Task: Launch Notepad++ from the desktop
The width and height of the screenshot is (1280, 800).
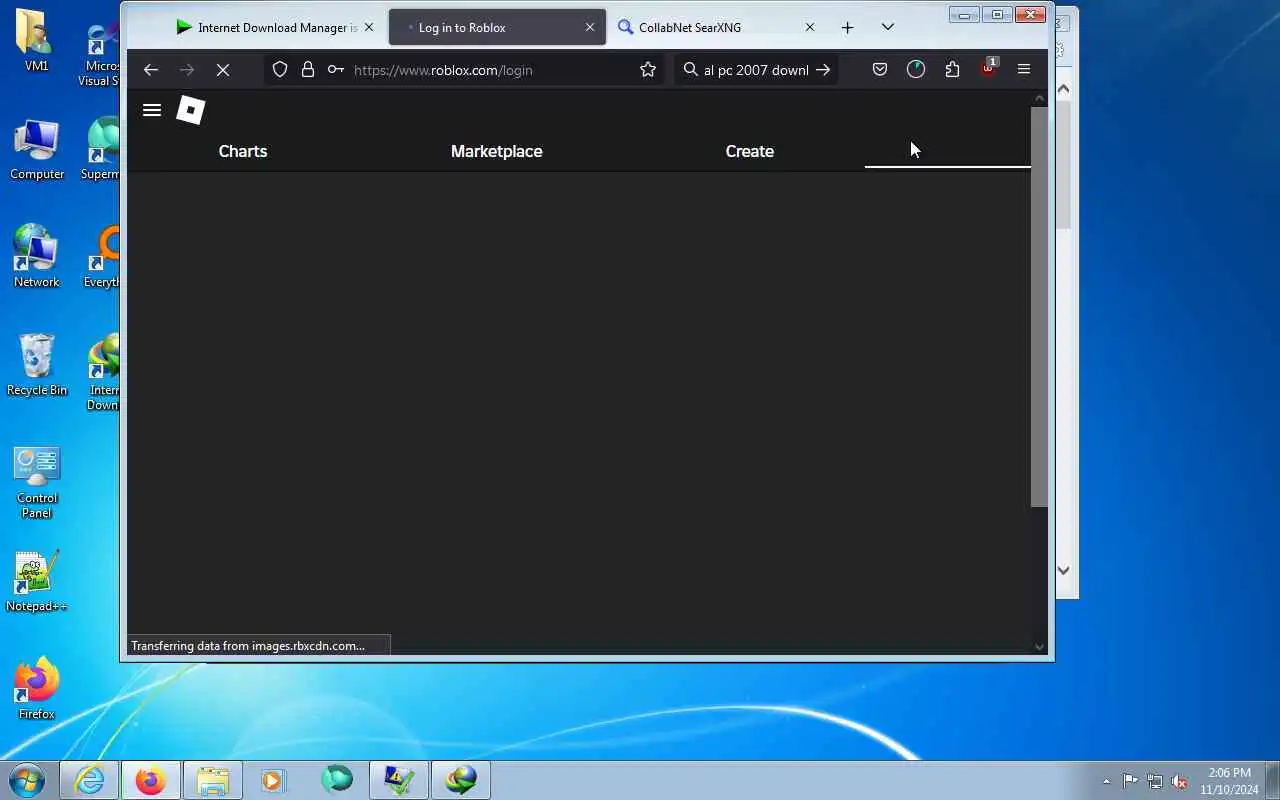Action: (x=37, y=581)
